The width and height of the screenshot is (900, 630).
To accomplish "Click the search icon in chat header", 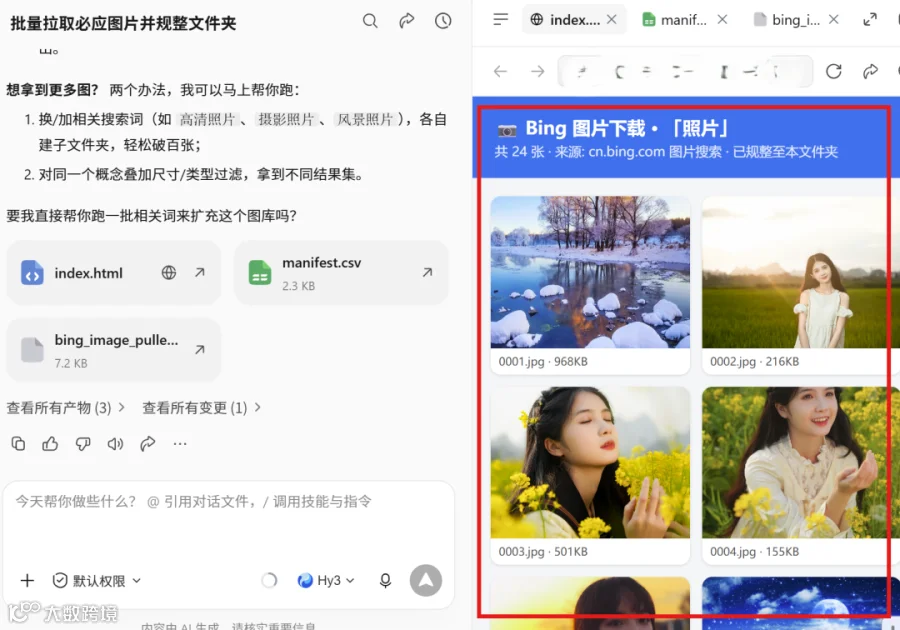I will (370, 21).
